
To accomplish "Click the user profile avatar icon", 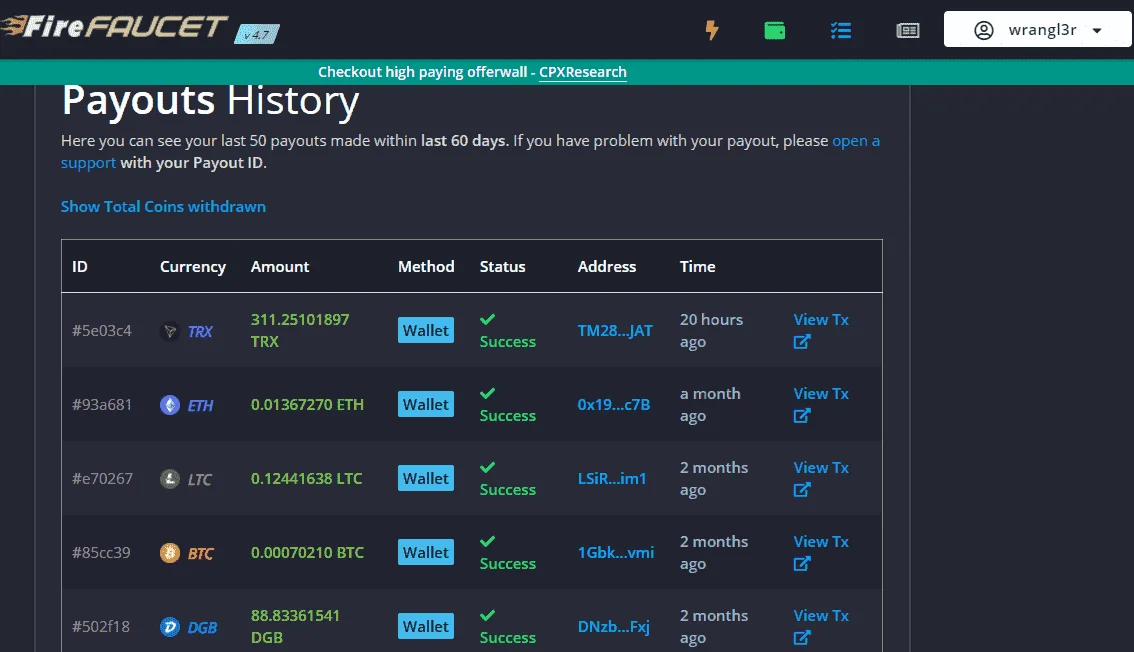I will (984, 30).
